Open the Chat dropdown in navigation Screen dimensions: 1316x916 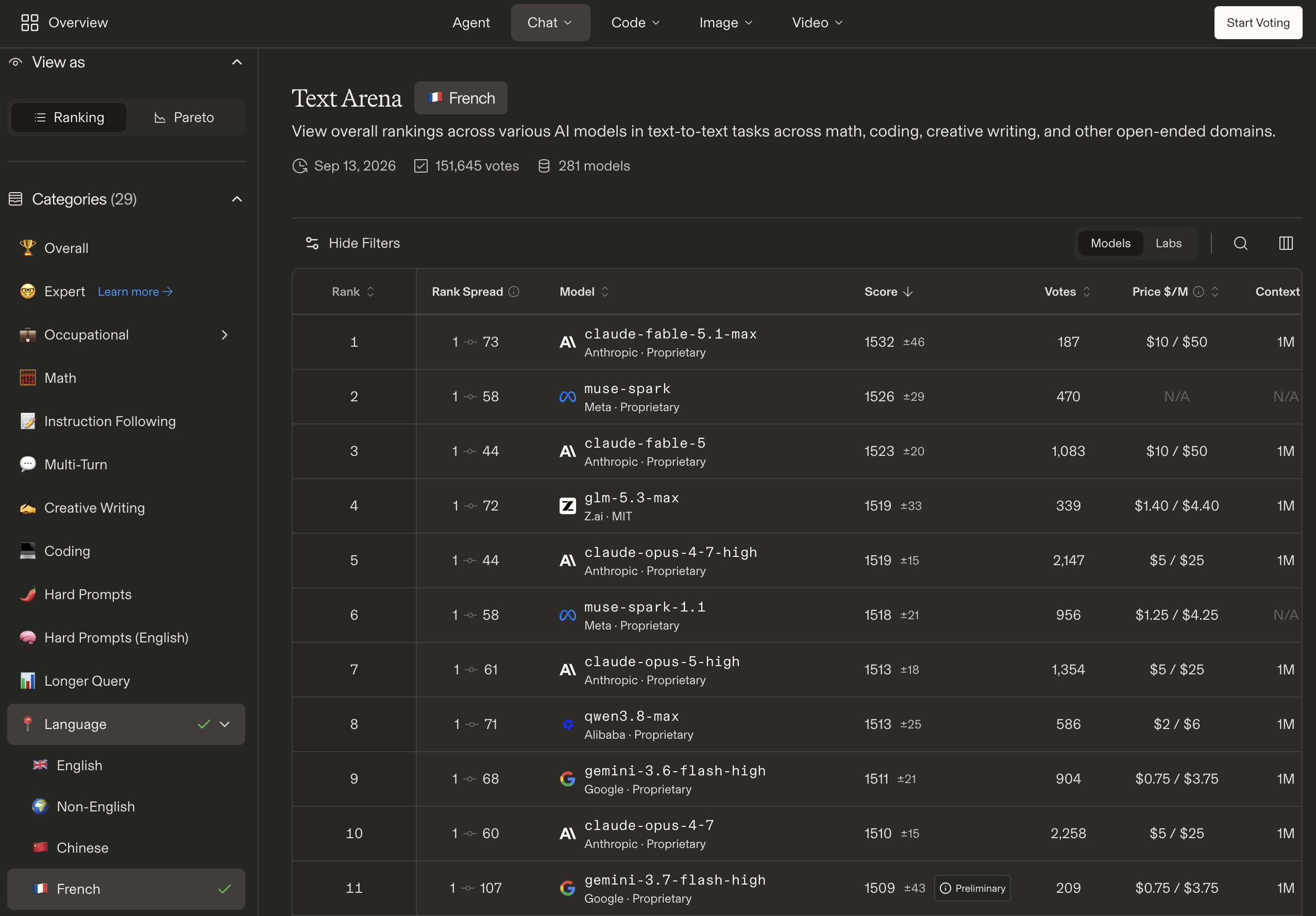[x=550, y=22]
